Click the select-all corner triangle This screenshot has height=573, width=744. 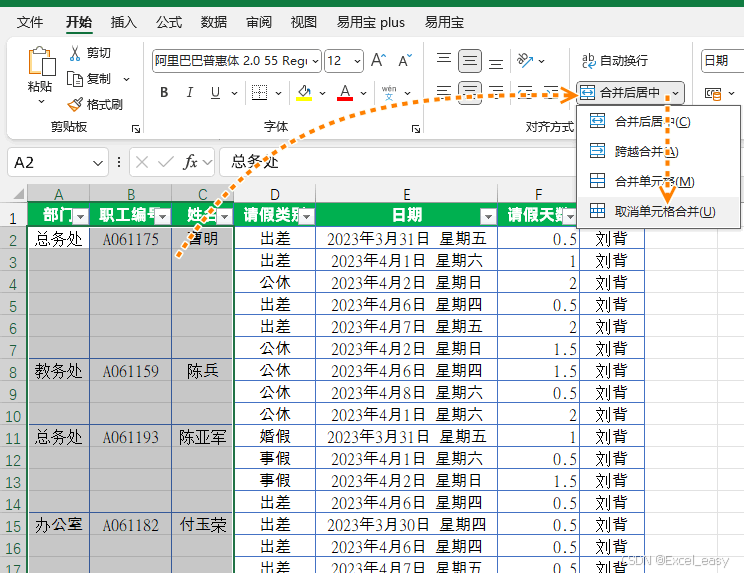19,194
